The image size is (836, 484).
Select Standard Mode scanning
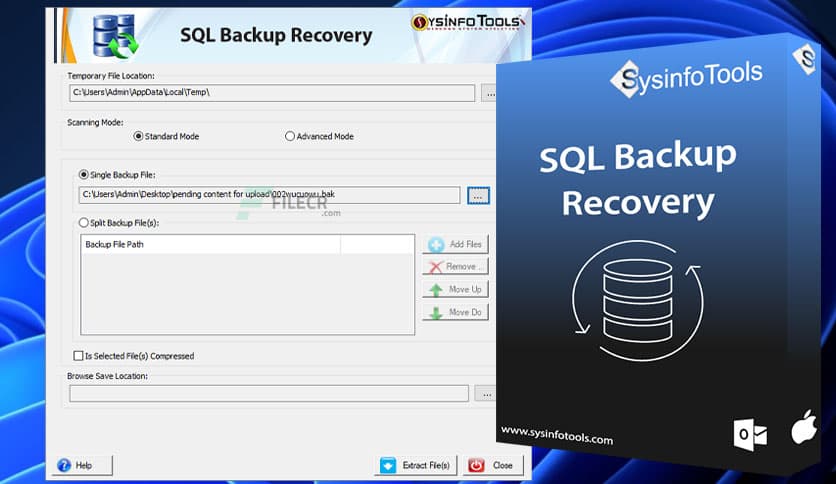coord(166,136)
